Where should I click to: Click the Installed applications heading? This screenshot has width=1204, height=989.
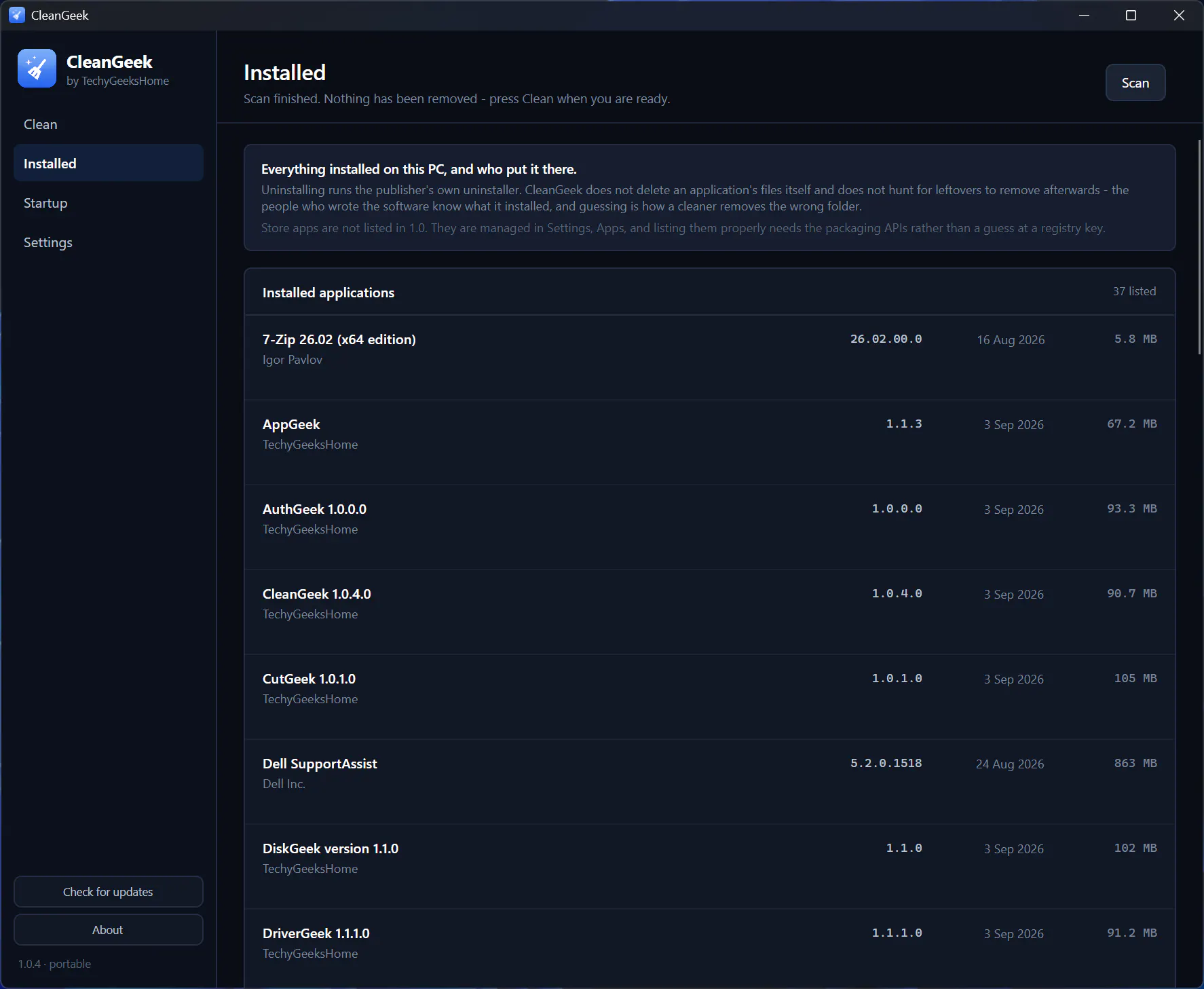tap(328, 293)
